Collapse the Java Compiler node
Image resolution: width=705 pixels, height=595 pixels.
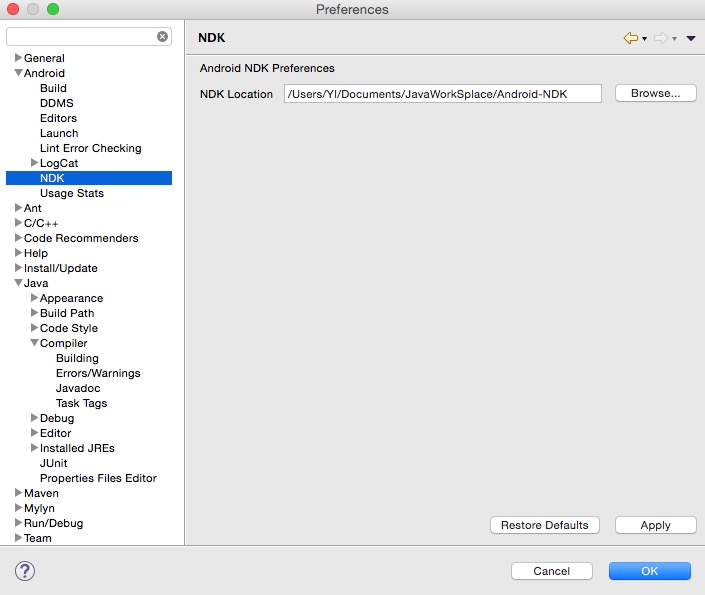[x=34, y=343]
